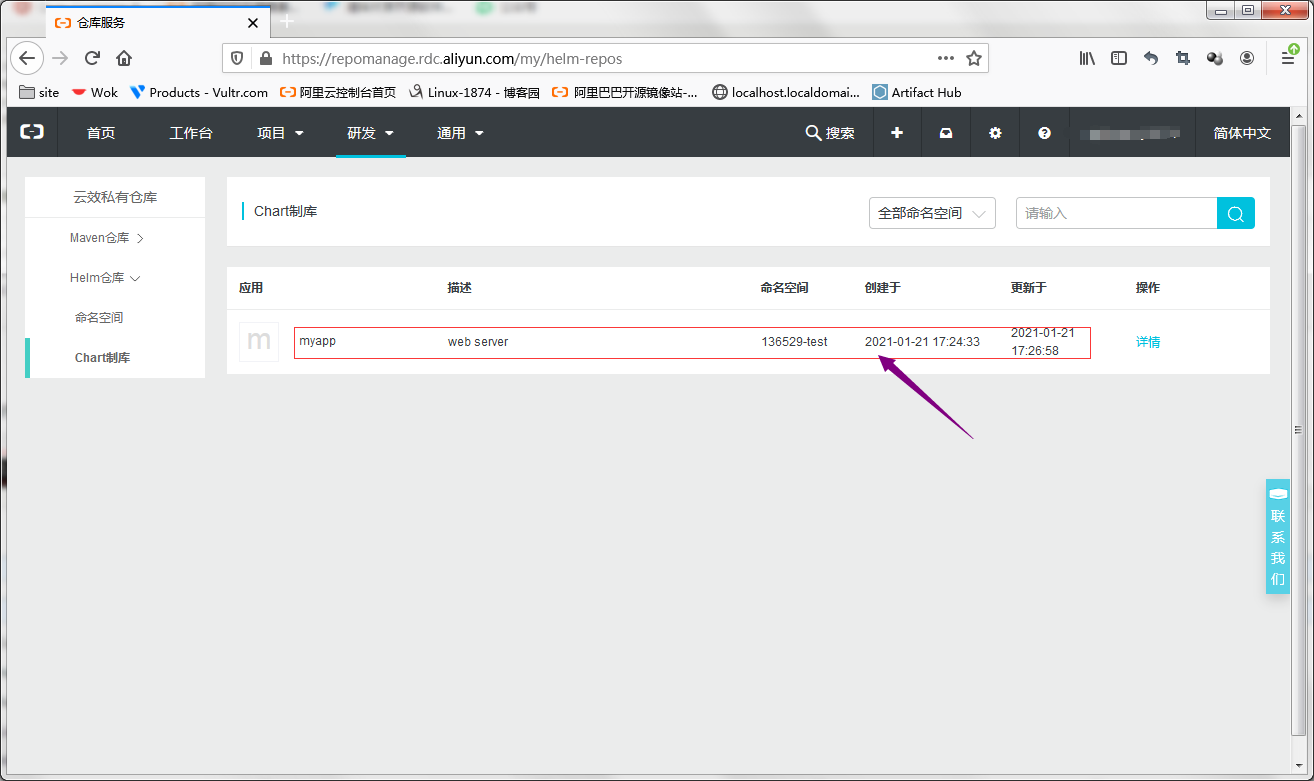Open 工作台 in top navigation
The width and height of the screenshot is (1314, 781).
point(191,132)
